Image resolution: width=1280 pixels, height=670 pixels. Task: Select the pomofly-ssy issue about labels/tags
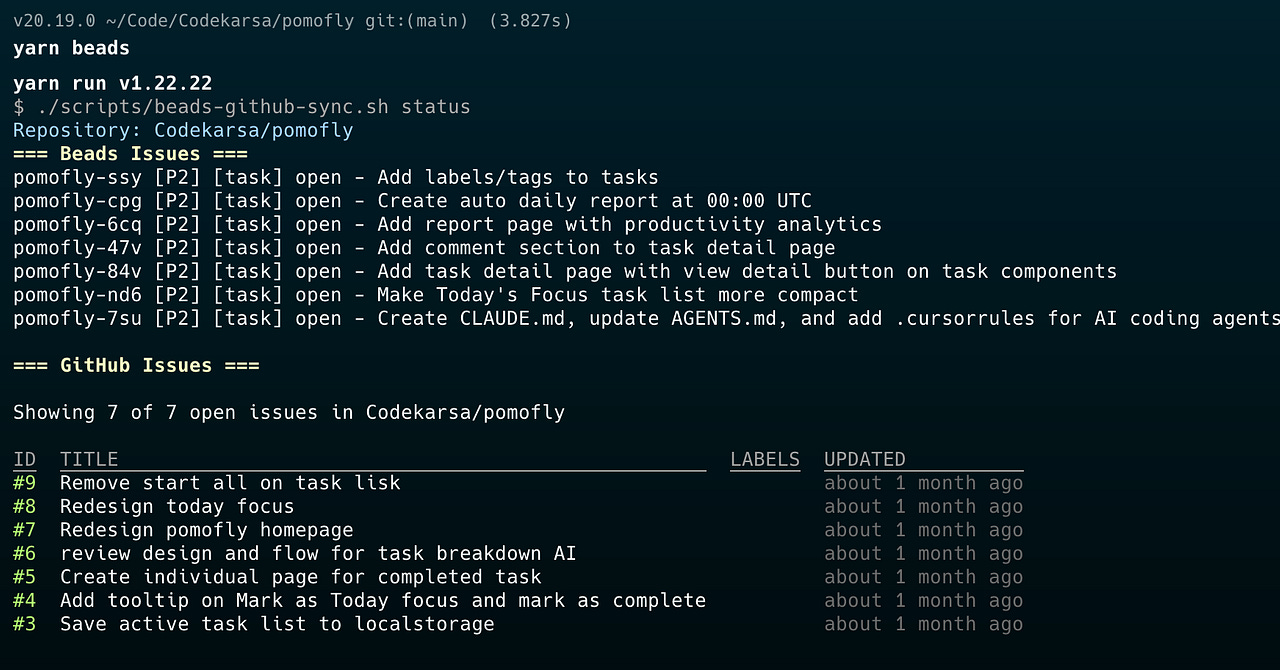[336, 178]
